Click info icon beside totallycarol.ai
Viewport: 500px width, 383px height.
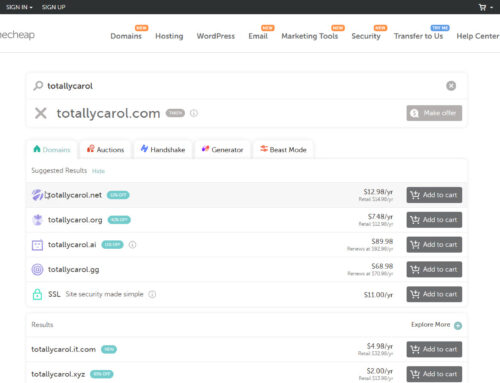click(132, 245)
